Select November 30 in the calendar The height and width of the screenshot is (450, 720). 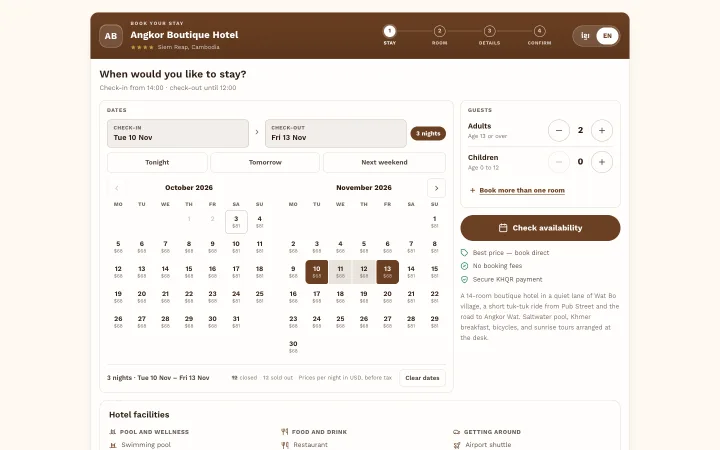pos(293,347)
